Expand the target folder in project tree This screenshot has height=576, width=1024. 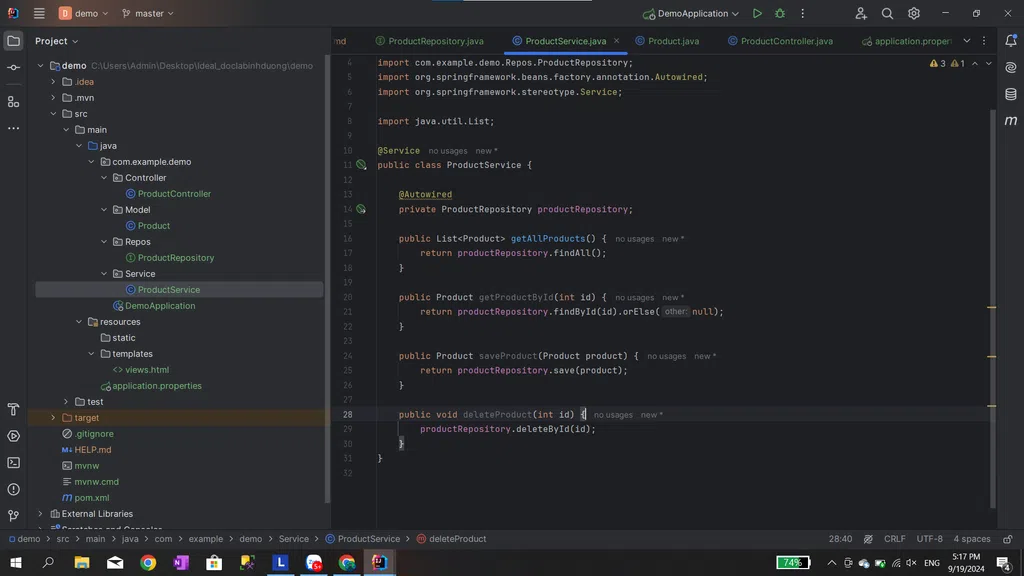[x=53, y=418]
